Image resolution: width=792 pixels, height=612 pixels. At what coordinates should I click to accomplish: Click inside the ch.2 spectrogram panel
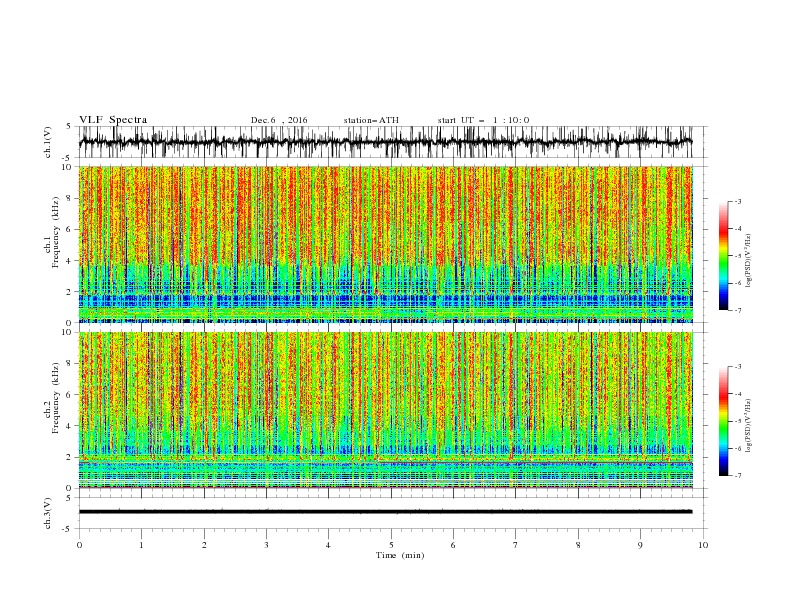pyautogui.click(x=385, y=410)
